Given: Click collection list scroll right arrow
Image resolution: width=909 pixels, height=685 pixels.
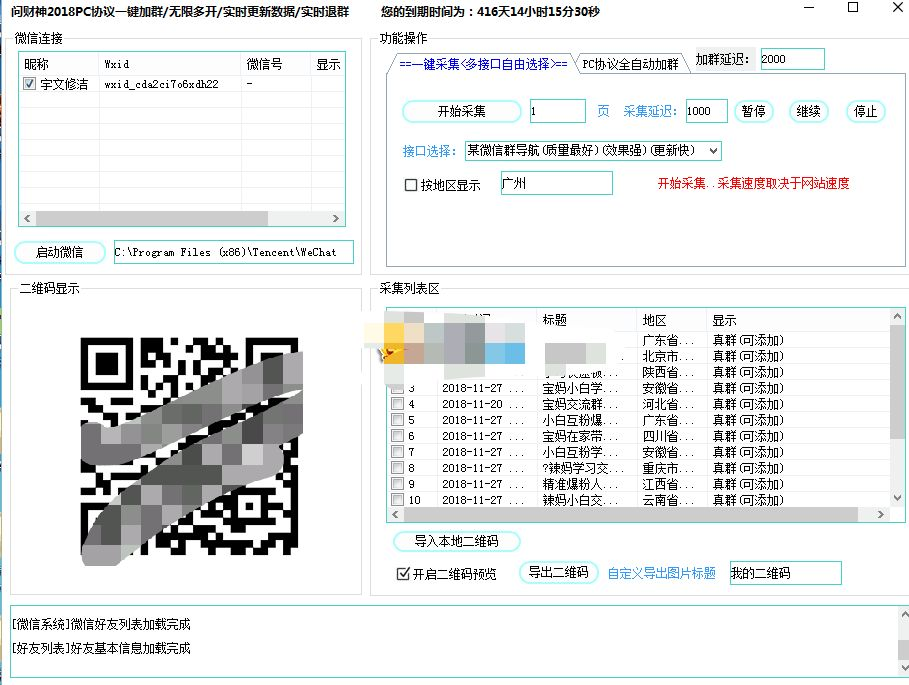Looking at the screenshot, I should click(881, 514).
